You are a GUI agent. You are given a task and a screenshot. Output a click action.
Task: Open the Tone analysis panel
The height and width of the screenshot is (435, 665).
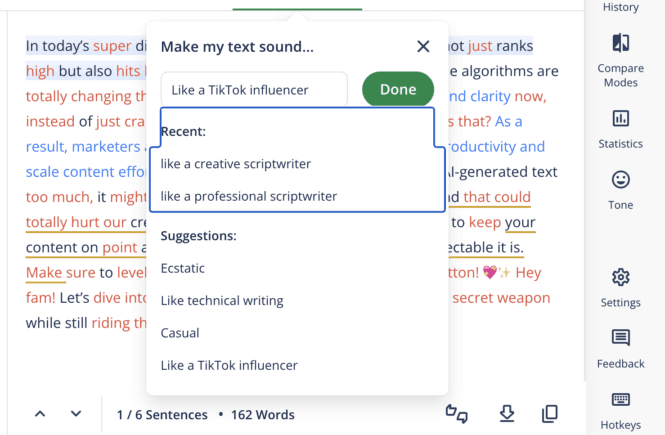click(x=620, y=190)
